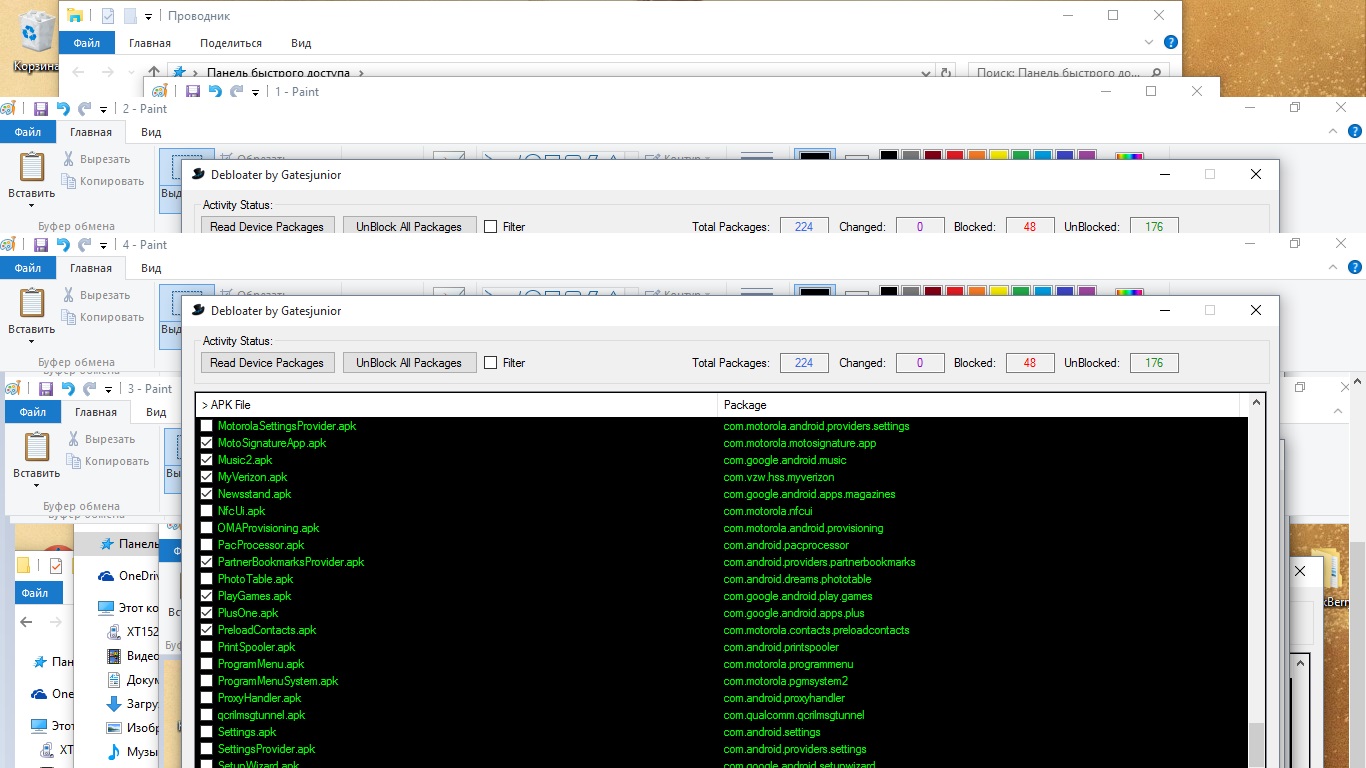Viewport: 1366px width, 768px height.
Task: Click the Back arrow in Проводник window
Action: coord(79,72)
